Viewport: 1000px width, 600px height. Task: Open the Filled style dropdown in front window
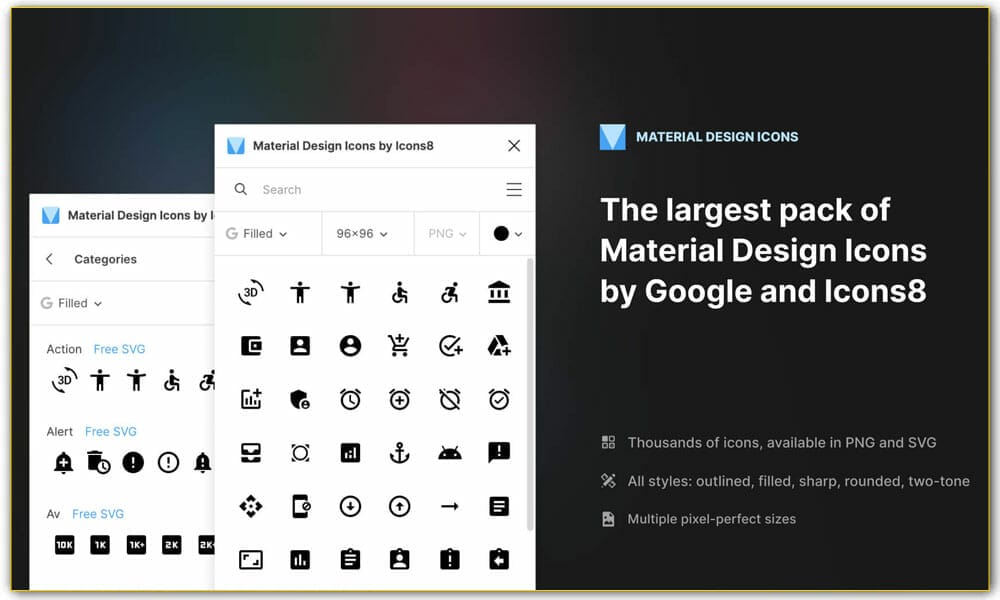257,234
